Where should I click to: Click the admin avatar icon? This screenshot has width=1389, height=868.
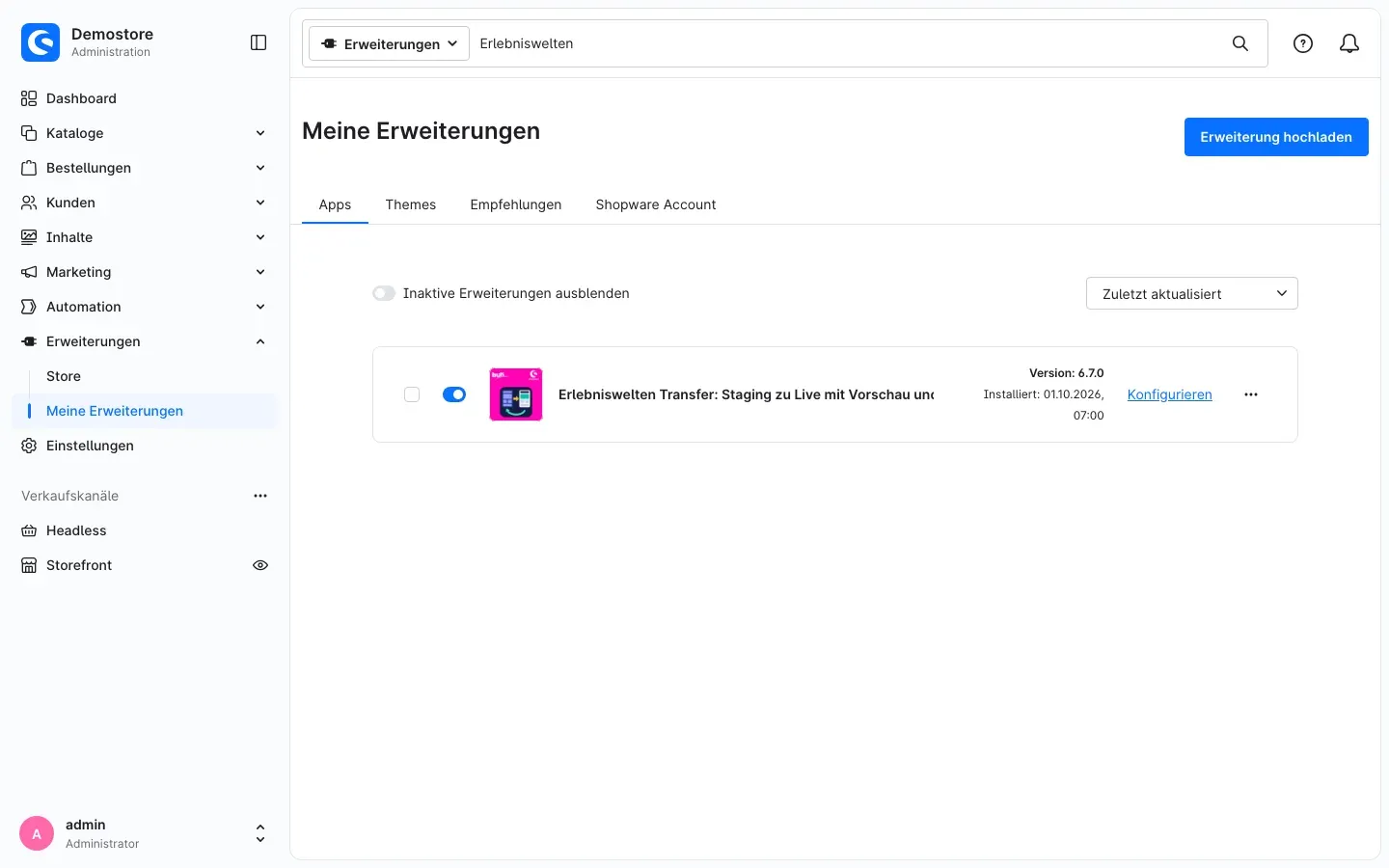click(x=37, y=834)
